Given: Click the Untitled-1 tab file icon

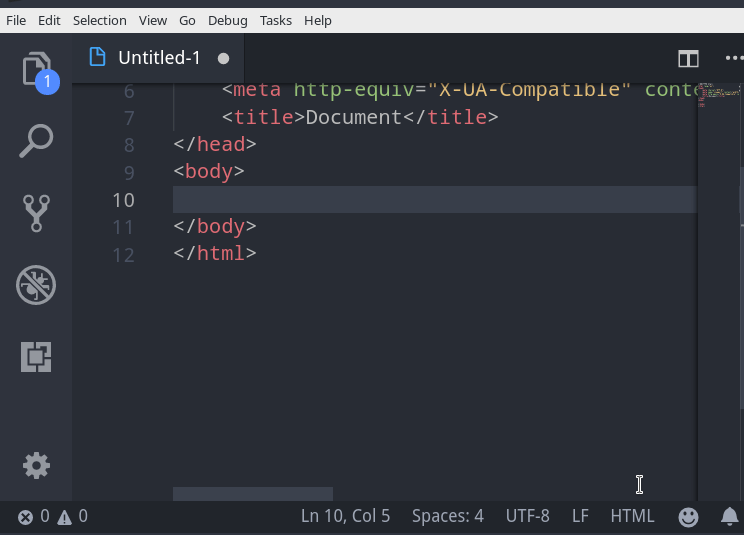Looking at the screenshot, I should pyautogui.click(x=97, y=57).
